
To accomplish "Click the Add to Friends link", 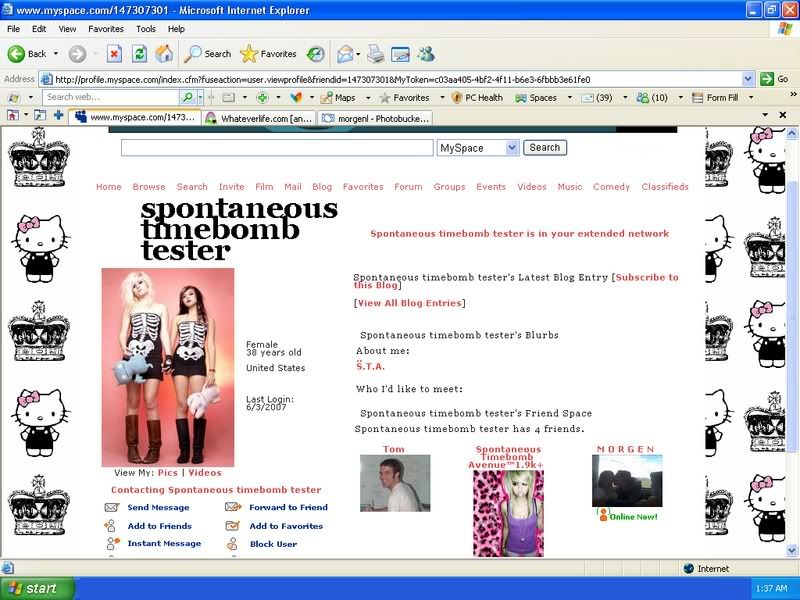I will pyautogui.click(x=159, y=526).
